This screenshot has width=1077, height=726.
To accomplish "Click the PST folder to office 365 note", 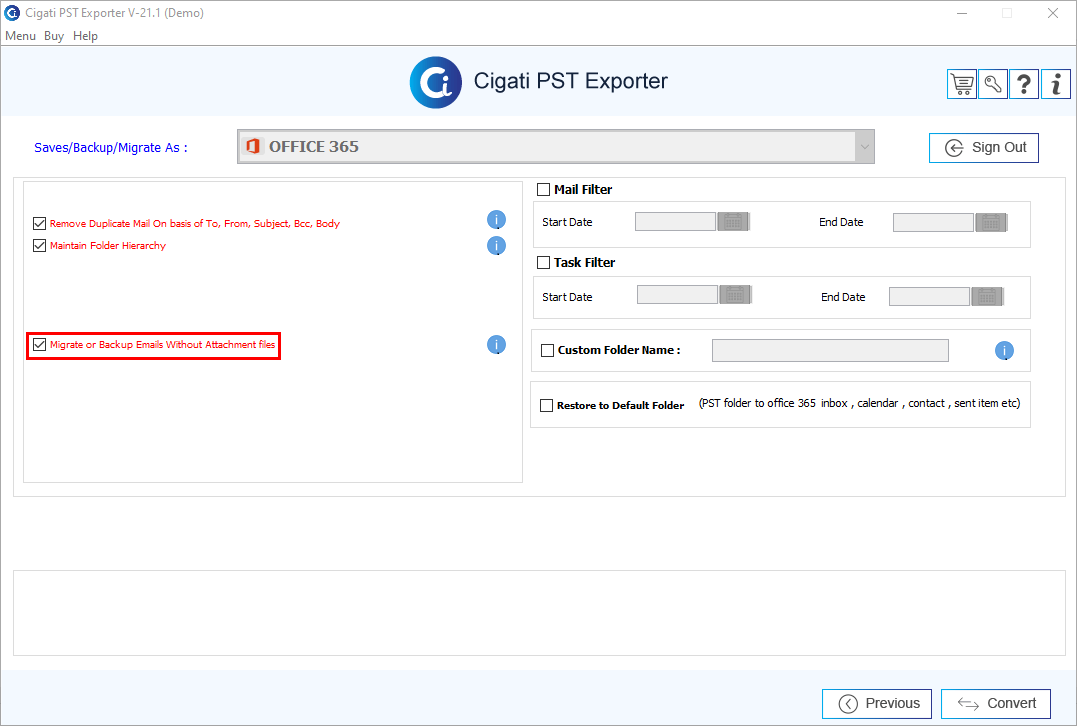I will pyautogui.click(x=859, y=403).
